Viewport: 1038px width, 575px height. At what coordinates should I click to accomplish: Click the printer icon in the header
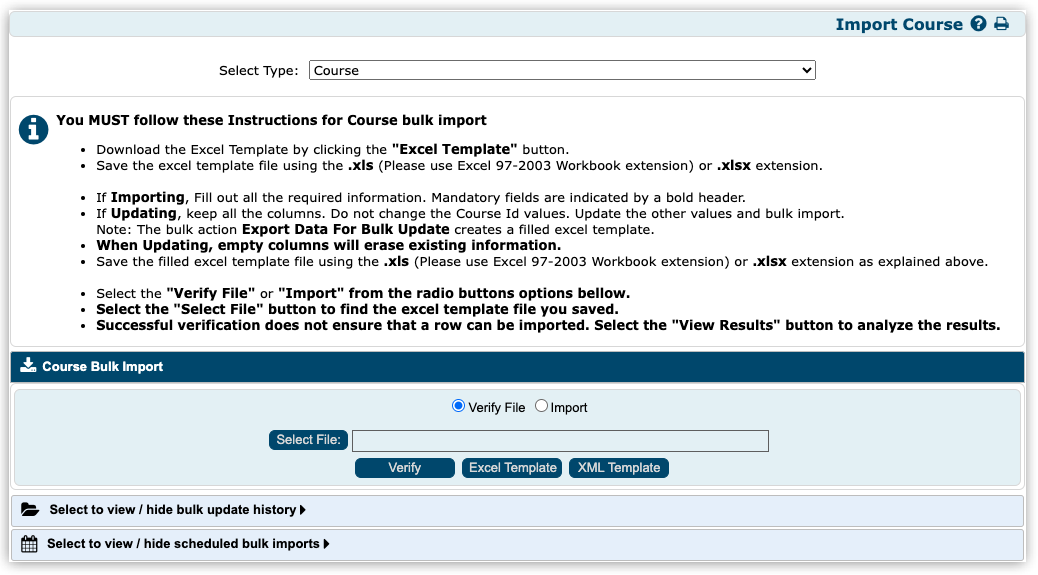tap(1001, 24)
